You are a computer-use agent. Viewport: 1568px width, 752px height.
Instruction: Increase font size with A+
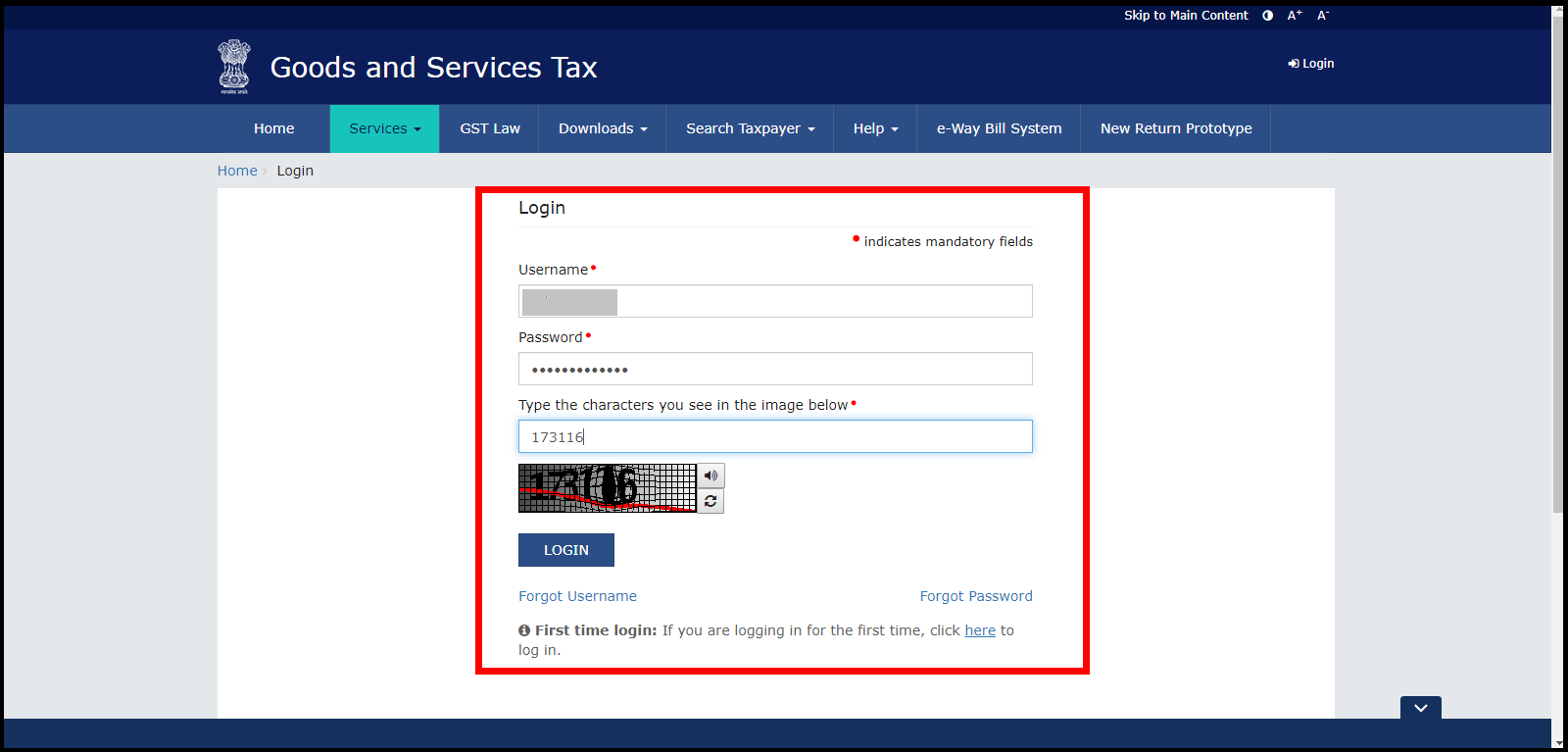click(x=1295, y=16)
